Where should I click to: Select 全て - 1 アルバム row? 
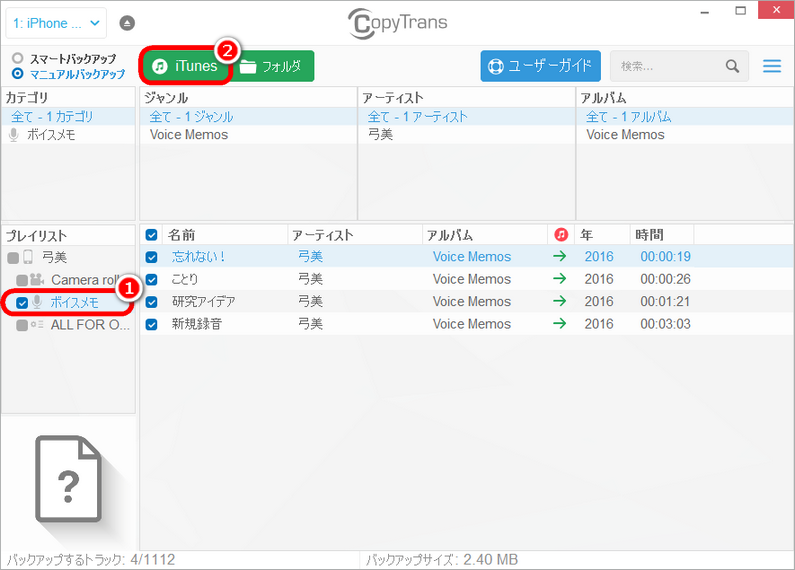pyautogui.click(x=685, y=117)
